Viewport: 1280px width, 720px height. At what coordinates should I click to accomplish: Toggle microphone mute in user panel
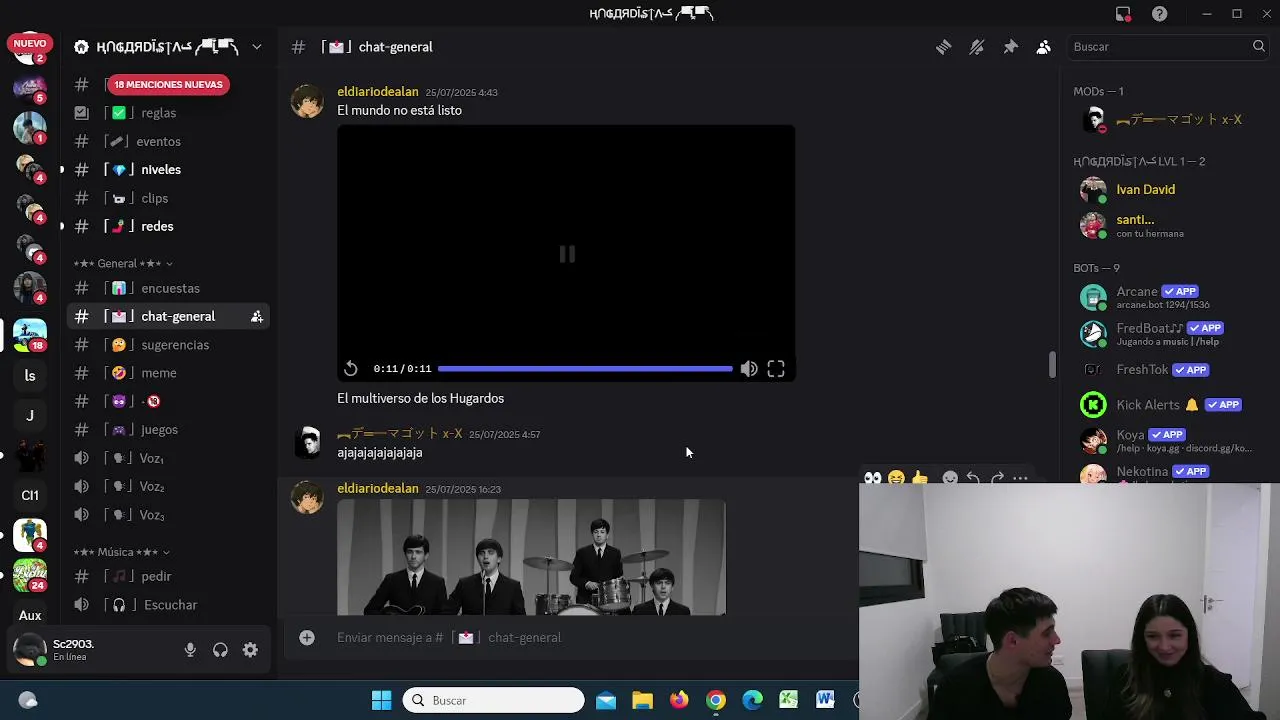click(190, 650)
